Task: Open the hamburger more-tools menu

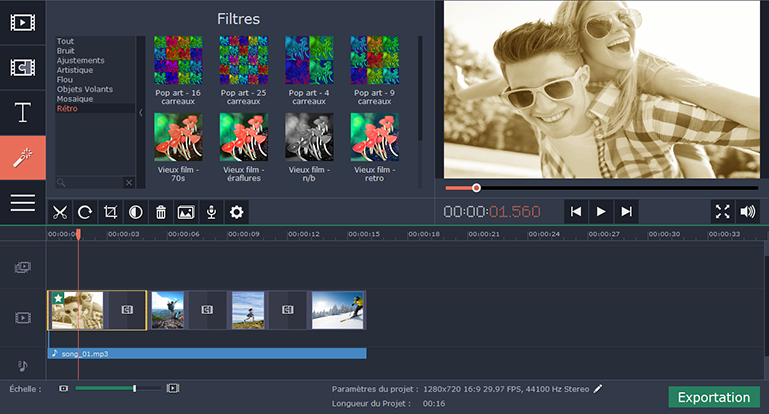Action: point(23,203)
